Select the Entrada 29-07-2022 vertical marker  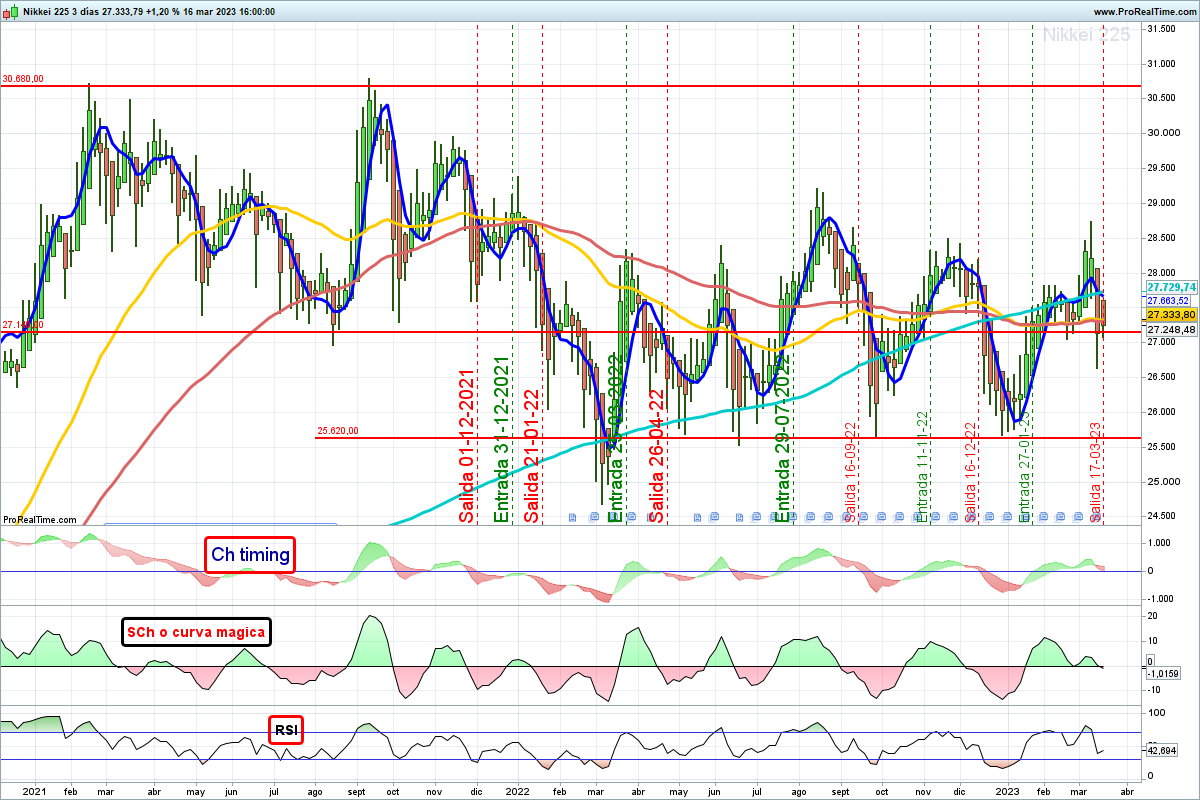tap(783, 438)
